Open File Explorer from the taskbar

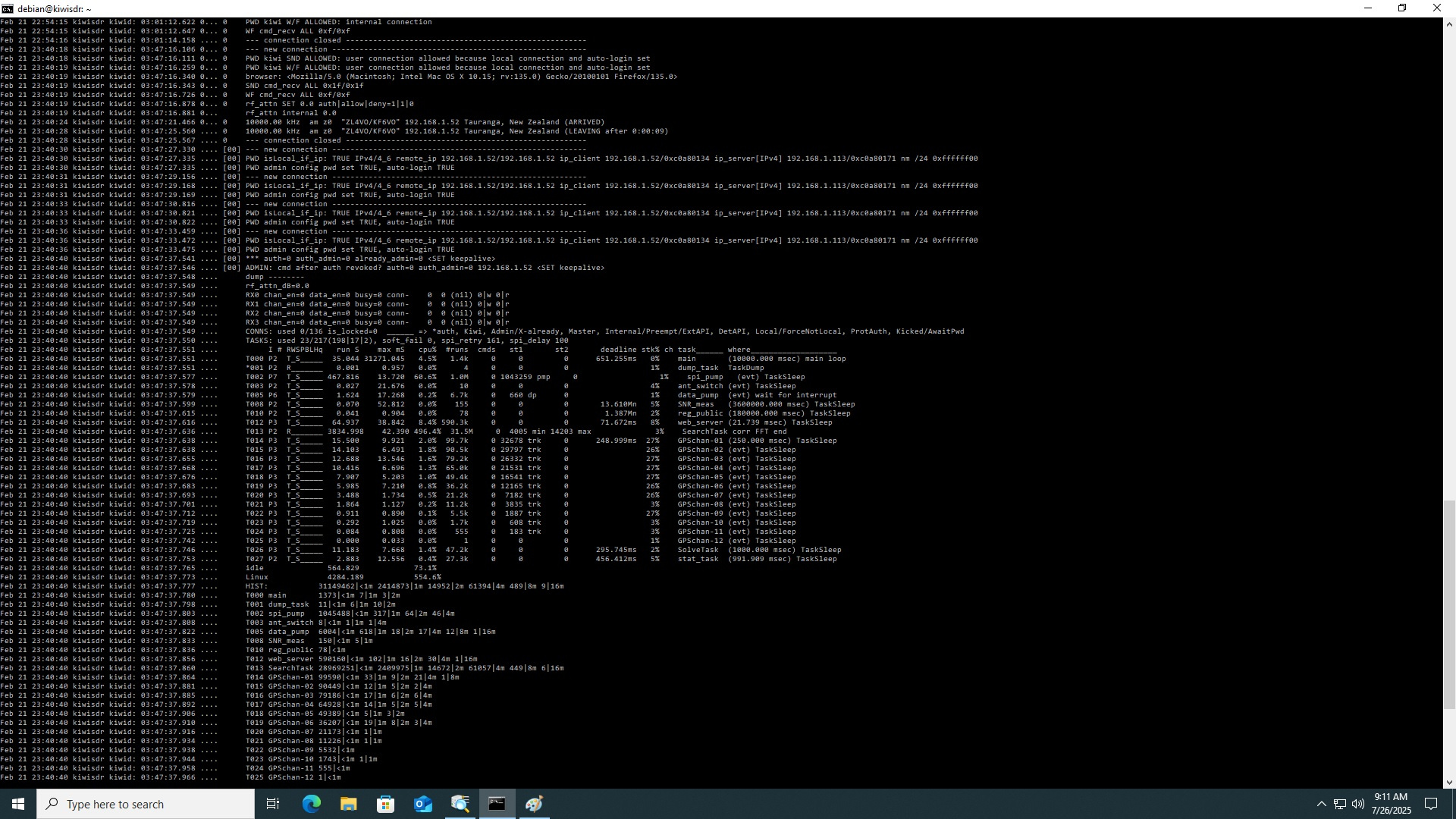348,804
